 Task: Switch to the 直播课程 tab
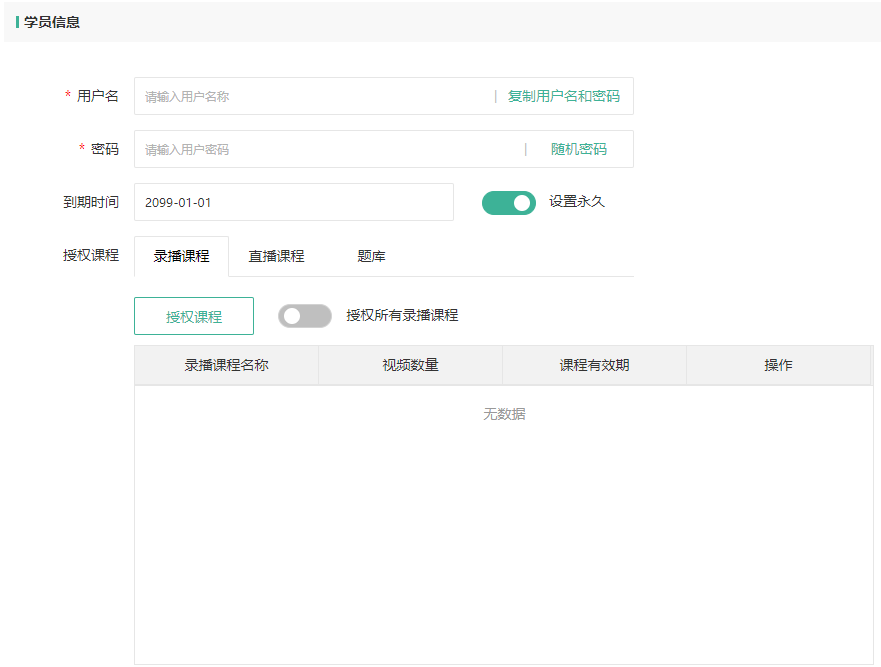click(x=276, y=256)
